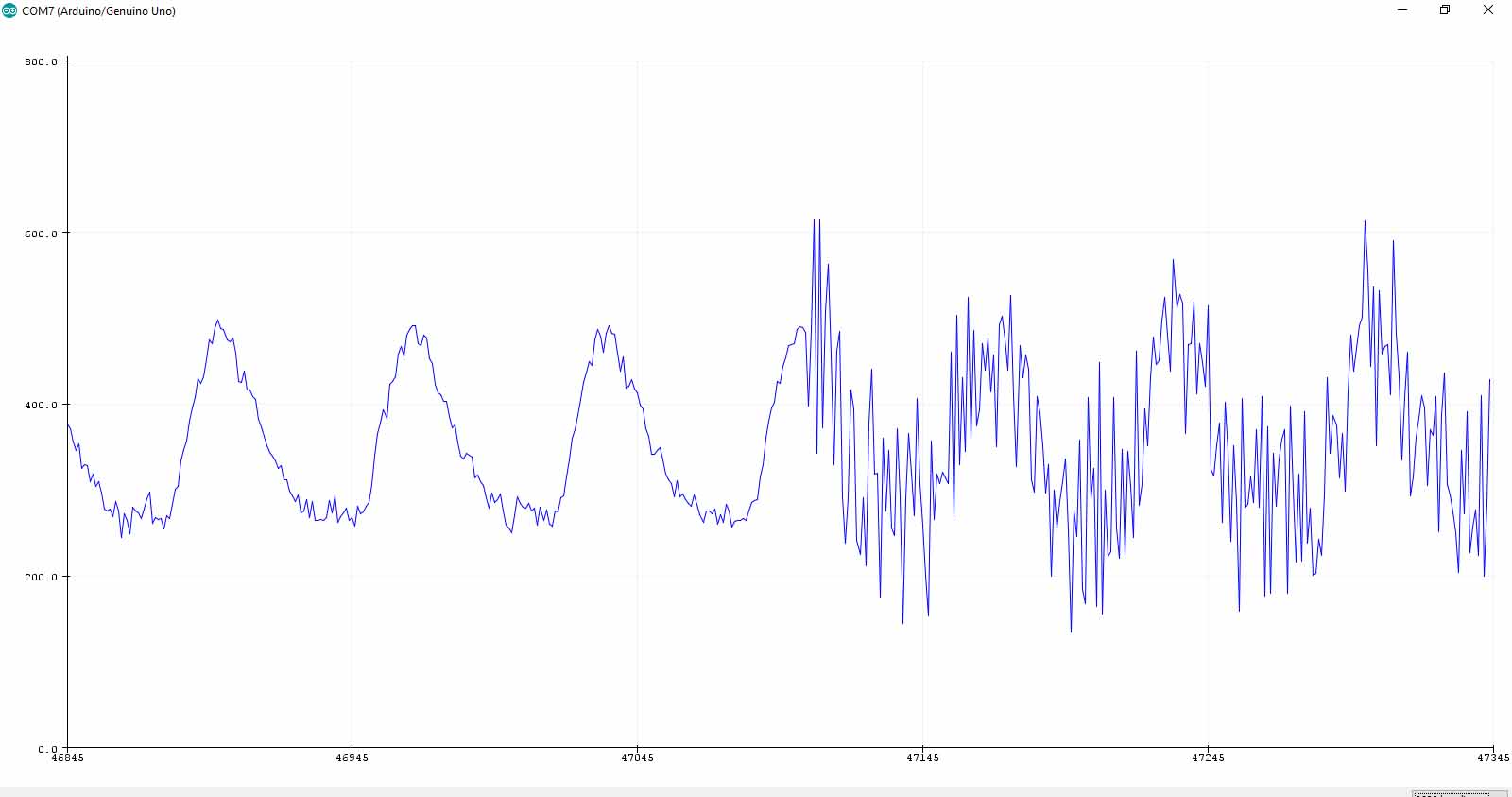
Task: Minimize the COM7 serial plotter window
Action: click(x=1402, y=10)
